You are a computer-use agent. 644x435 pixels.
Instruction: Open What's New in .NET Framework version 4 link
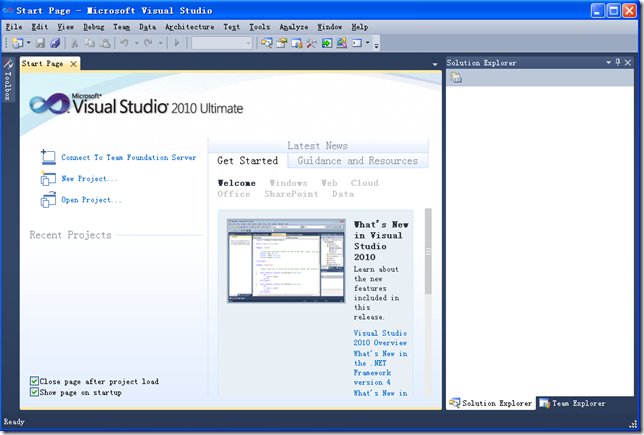(x=380, y=368)
